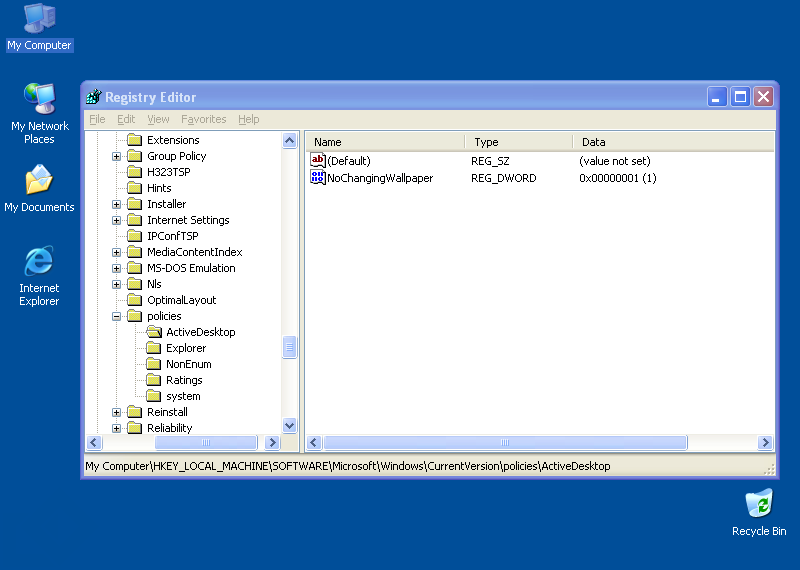The width and height of the screenshot is (800, 570).
Task: Click tree pane scroll up arrow
Action: 289,140
